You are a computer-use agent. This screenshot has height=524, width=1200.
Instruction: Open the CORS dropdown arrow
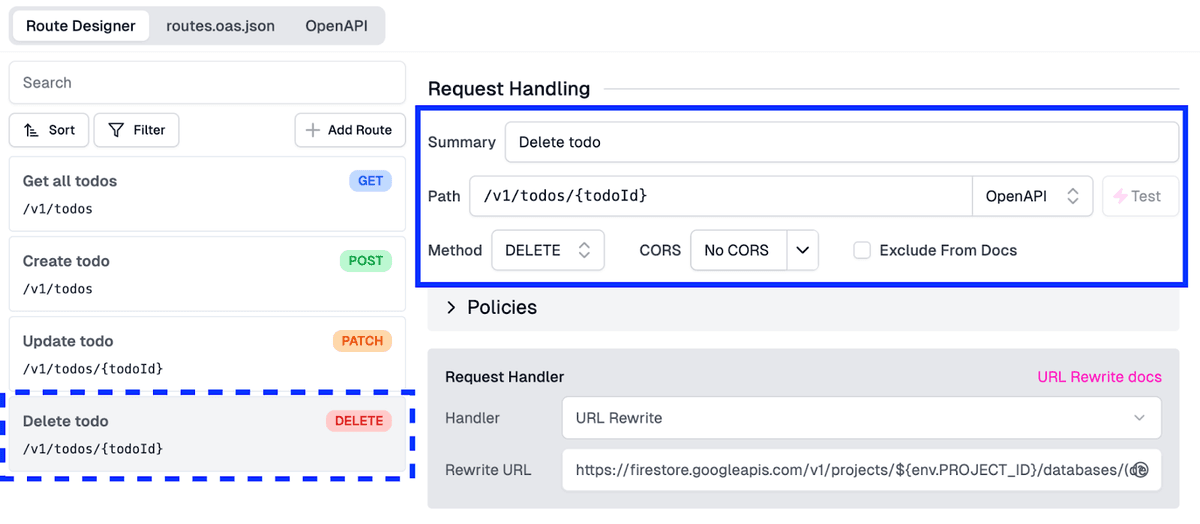[x=803, y=250]
